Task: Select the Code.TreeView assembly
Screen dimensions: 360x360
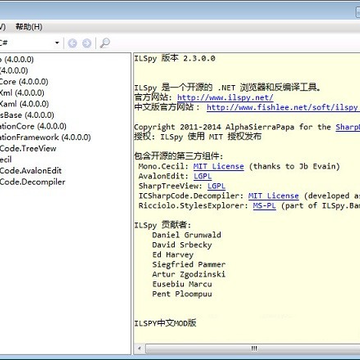Action: 28,148
